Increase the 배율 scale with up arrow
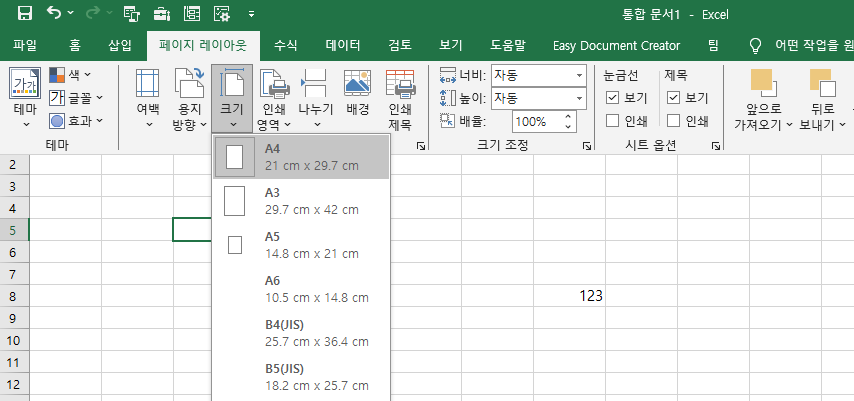Screen dimensions: 854x401 (568, 116)
